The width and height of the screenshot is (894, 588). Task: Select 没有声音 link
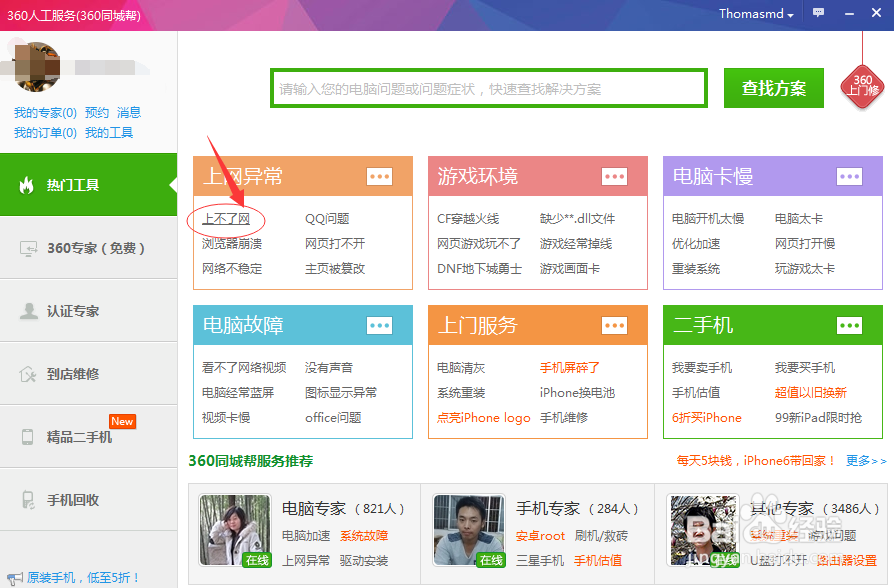[329, 368]
